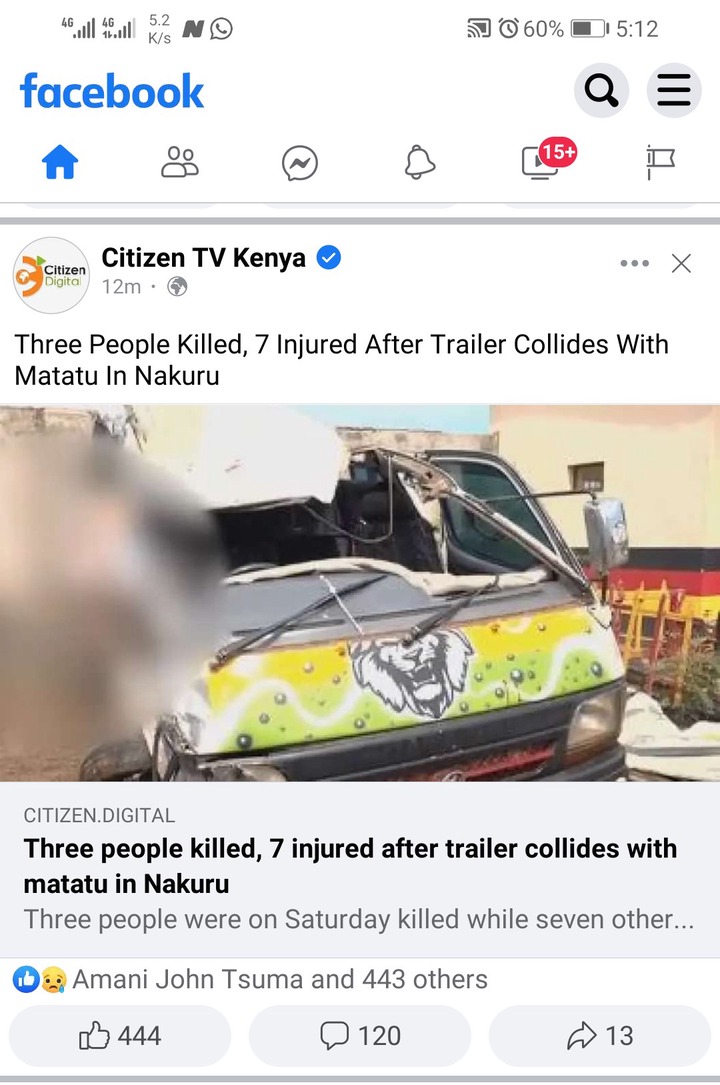Open Facebook search
The image size is (720, 1085).
point(601,91)
